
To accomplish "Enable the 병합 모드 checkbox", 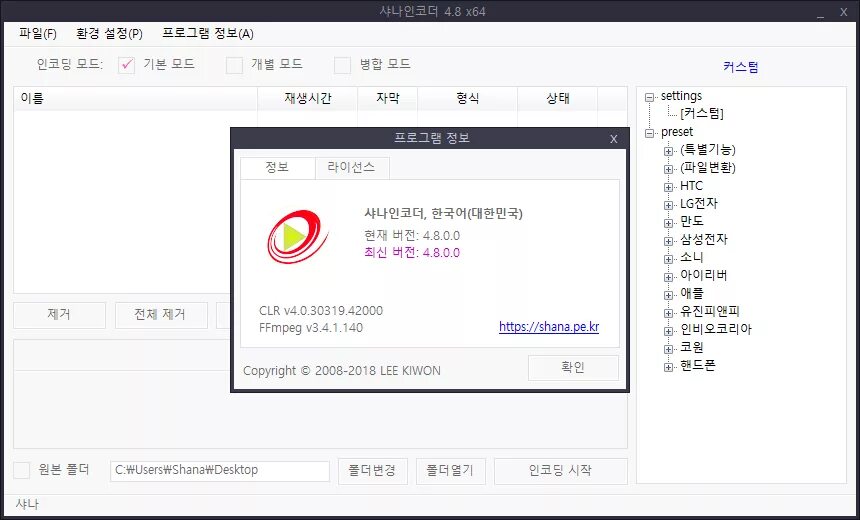I will [342, 65].
